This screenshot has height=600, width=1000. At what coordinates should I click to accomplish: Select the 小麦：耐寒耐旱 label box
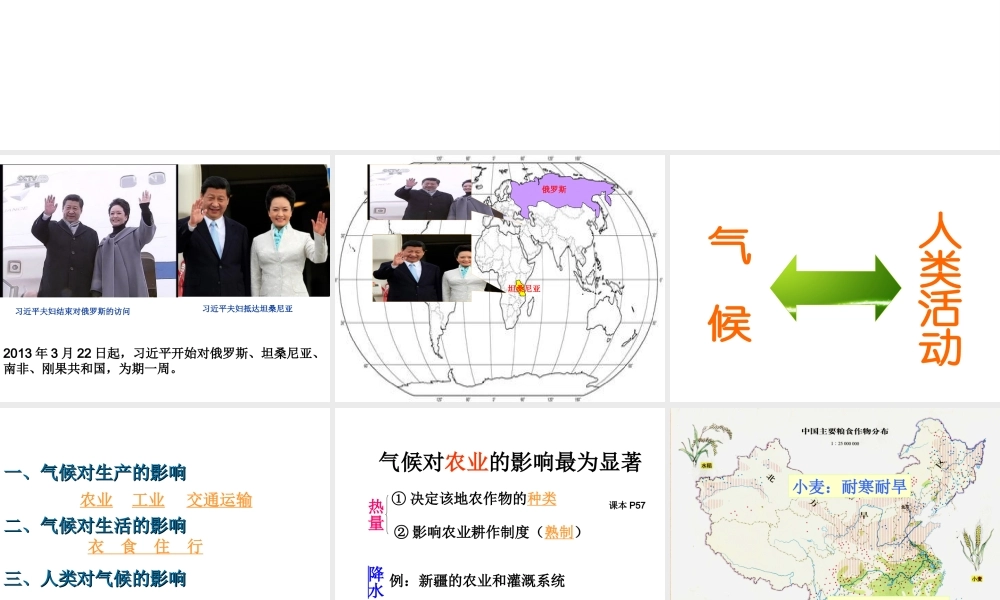click(849, 487)
